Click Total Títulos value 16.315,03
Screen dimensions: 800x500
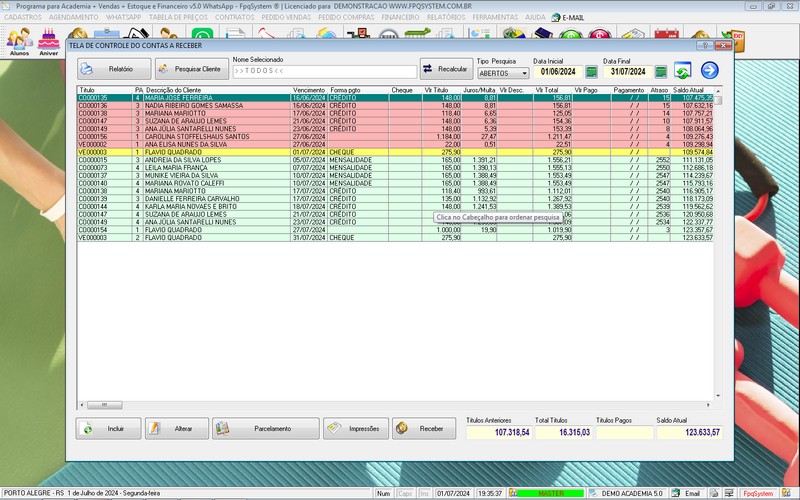coord(563,433)
